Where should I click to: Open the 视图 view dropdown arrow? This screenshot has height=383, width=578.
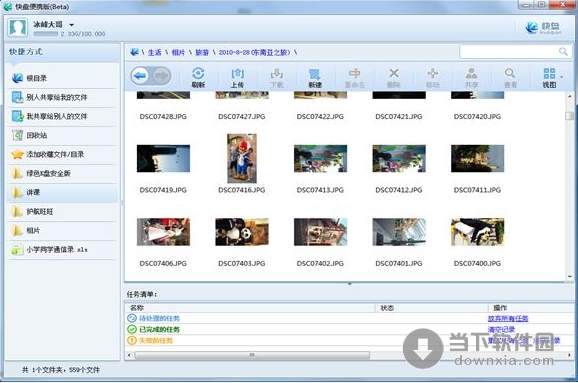pyautogui.click(x=561, y=77)
